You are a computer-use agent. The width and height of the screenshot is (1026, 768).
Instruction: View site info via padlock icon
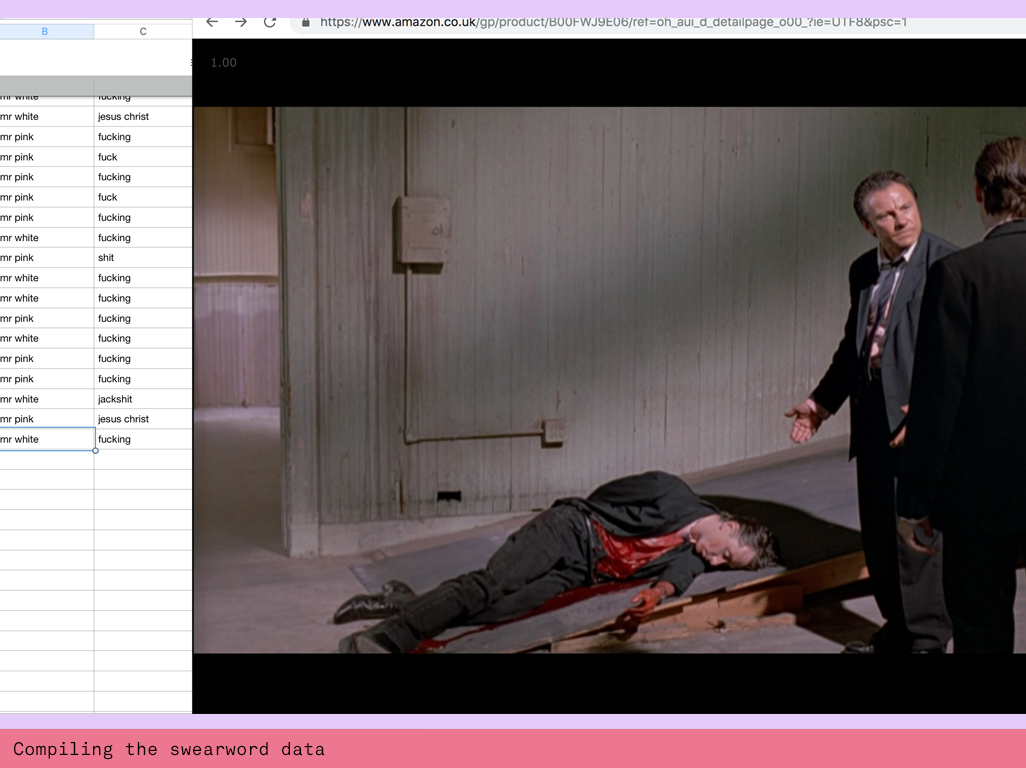306,23
